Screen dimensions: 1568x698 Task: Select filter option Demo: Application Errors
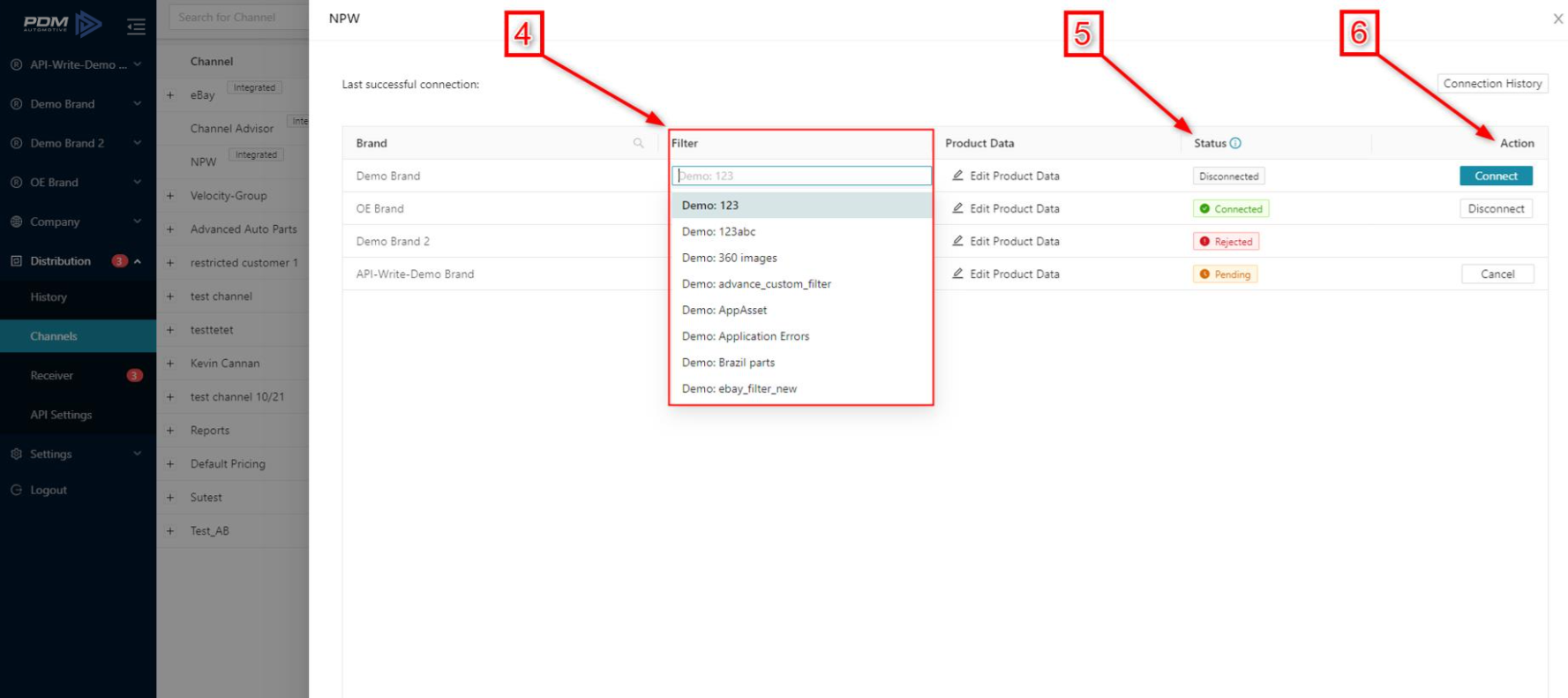801,336
